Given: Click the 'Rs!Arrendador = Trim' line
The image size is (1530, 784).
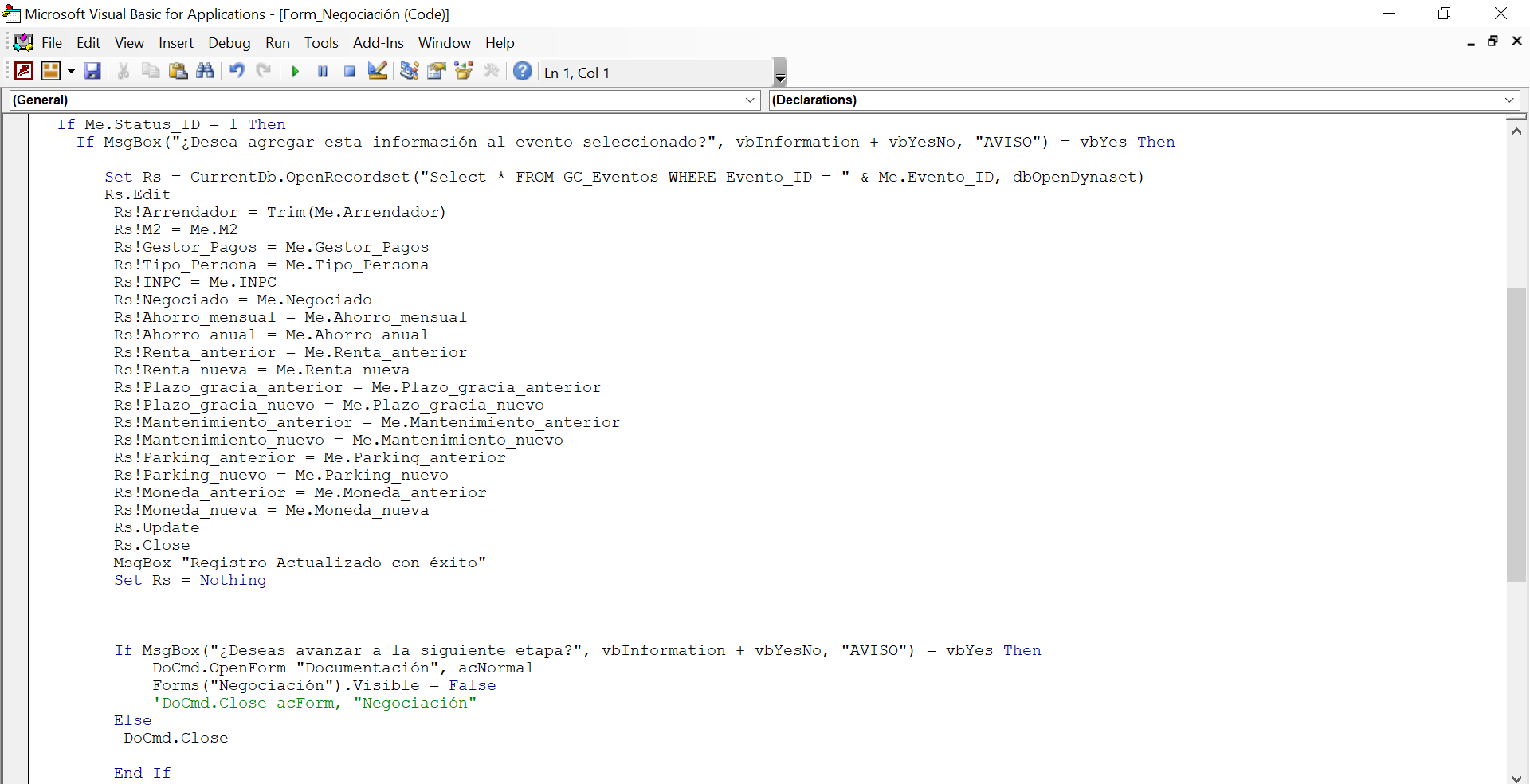Looking at the screenshot, I should [280, 212].
